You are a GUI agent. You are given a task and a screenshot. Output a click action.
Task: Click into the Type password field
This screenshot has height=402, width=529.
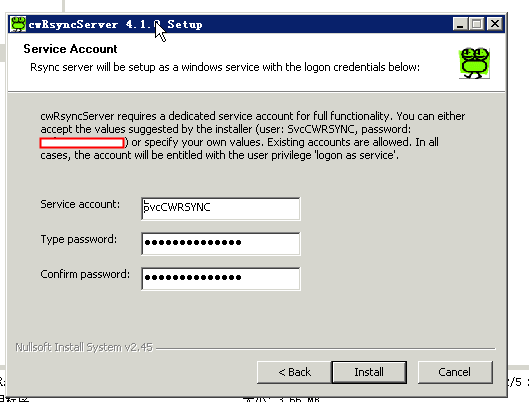[221, 243]
